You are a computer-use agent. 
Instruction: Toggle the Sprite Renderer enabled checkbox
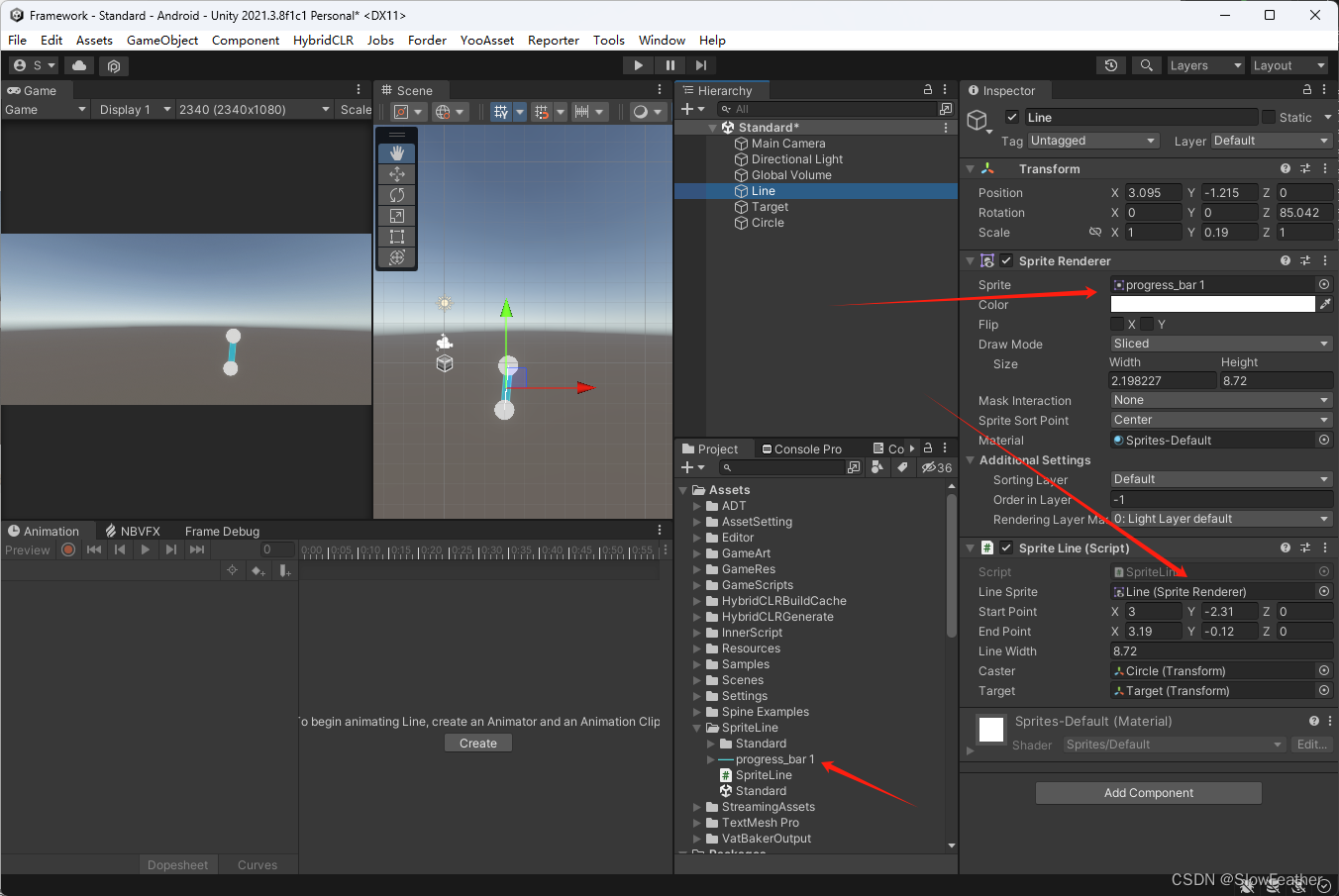click(1006, 260)
